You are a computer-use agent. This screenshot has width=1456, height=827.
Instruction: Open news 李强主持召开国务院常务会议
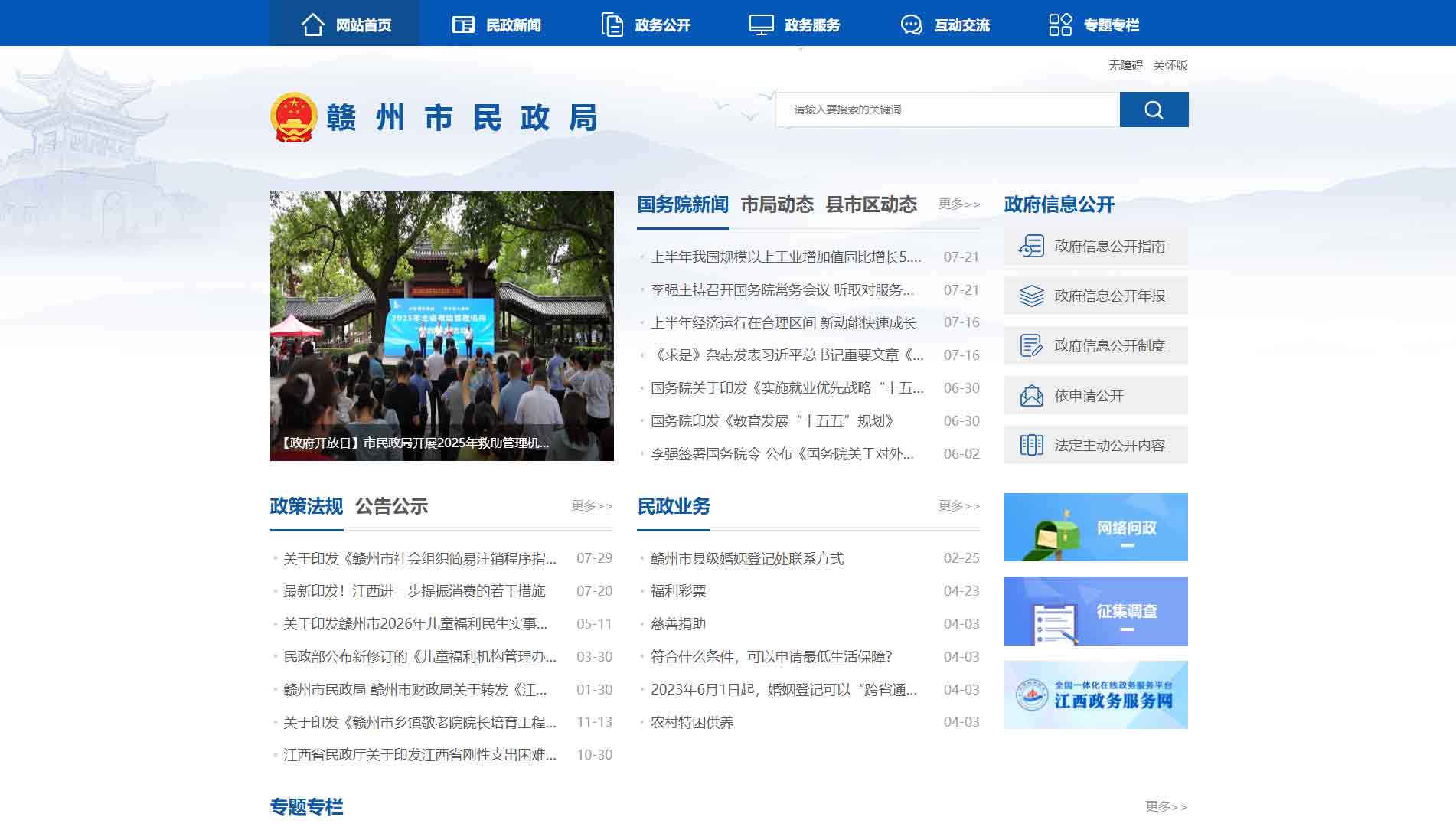click(x=782, y=290)
